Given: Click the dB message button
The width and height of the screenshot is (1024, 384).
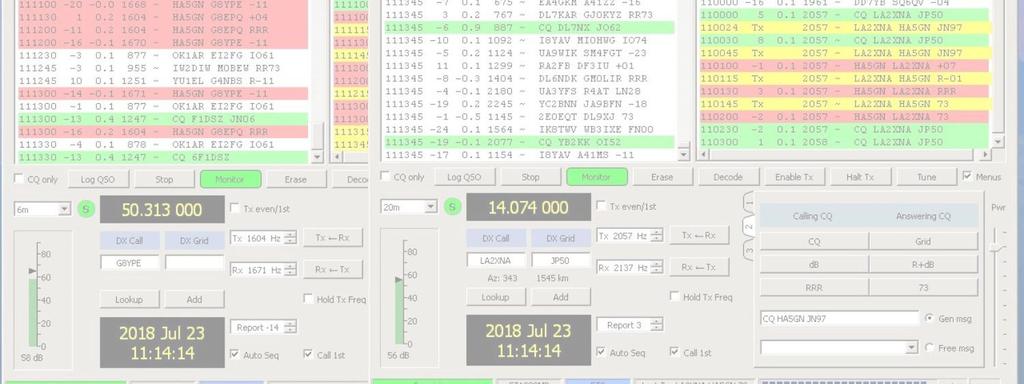Looking at the screenshot, I should (814, 264).
